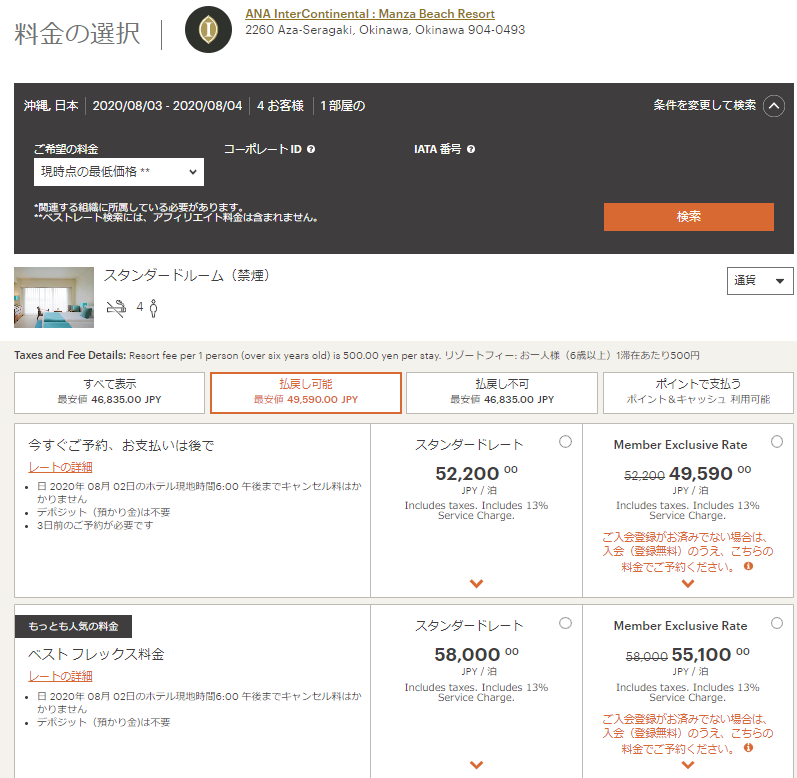This screenshot has height=778, width=797.
Task: Open the preferred rate dropdown
Action: [118, 172]
